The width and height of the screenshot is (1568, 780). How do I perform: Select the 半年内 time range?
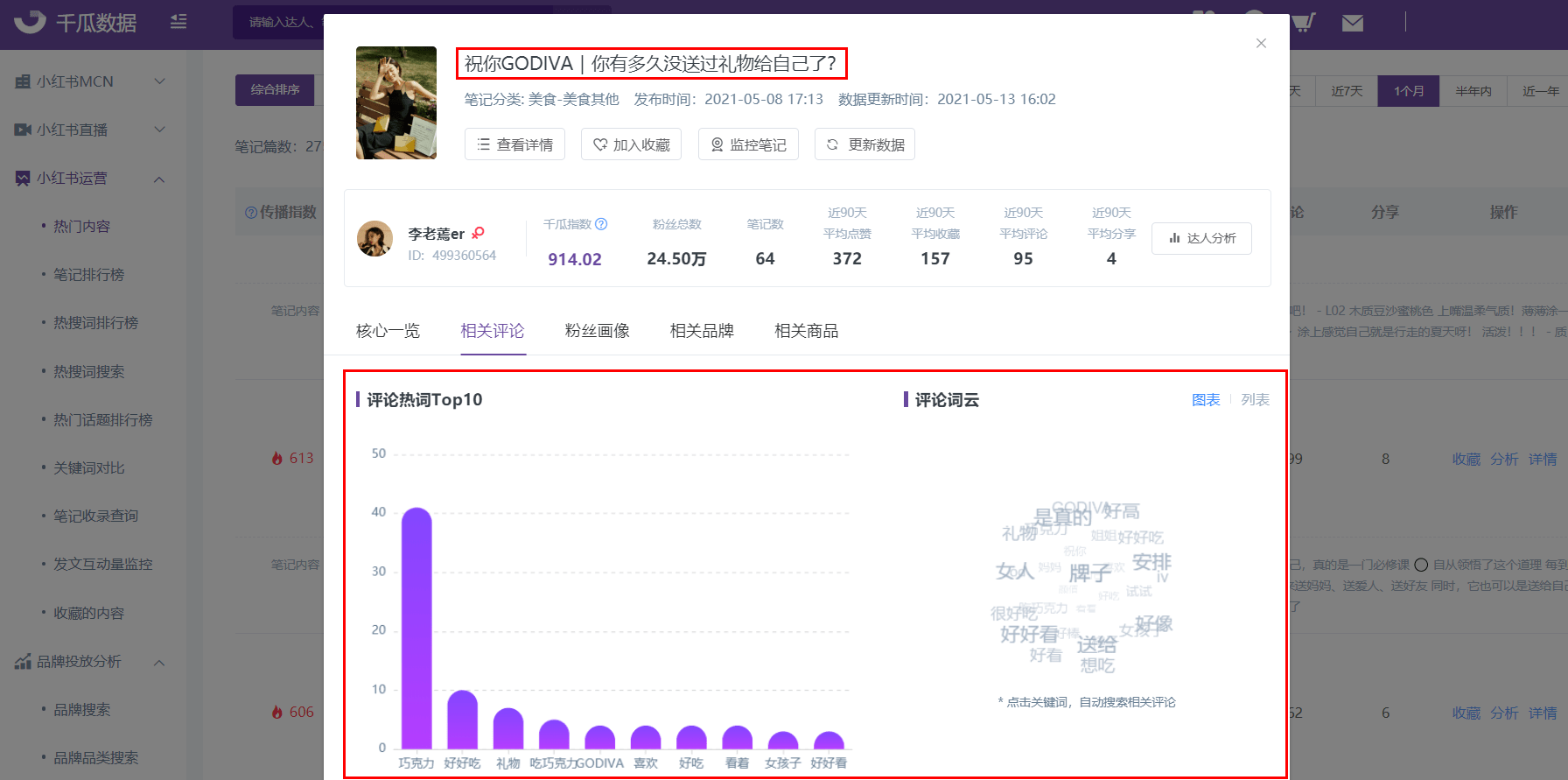point(1473,91)
